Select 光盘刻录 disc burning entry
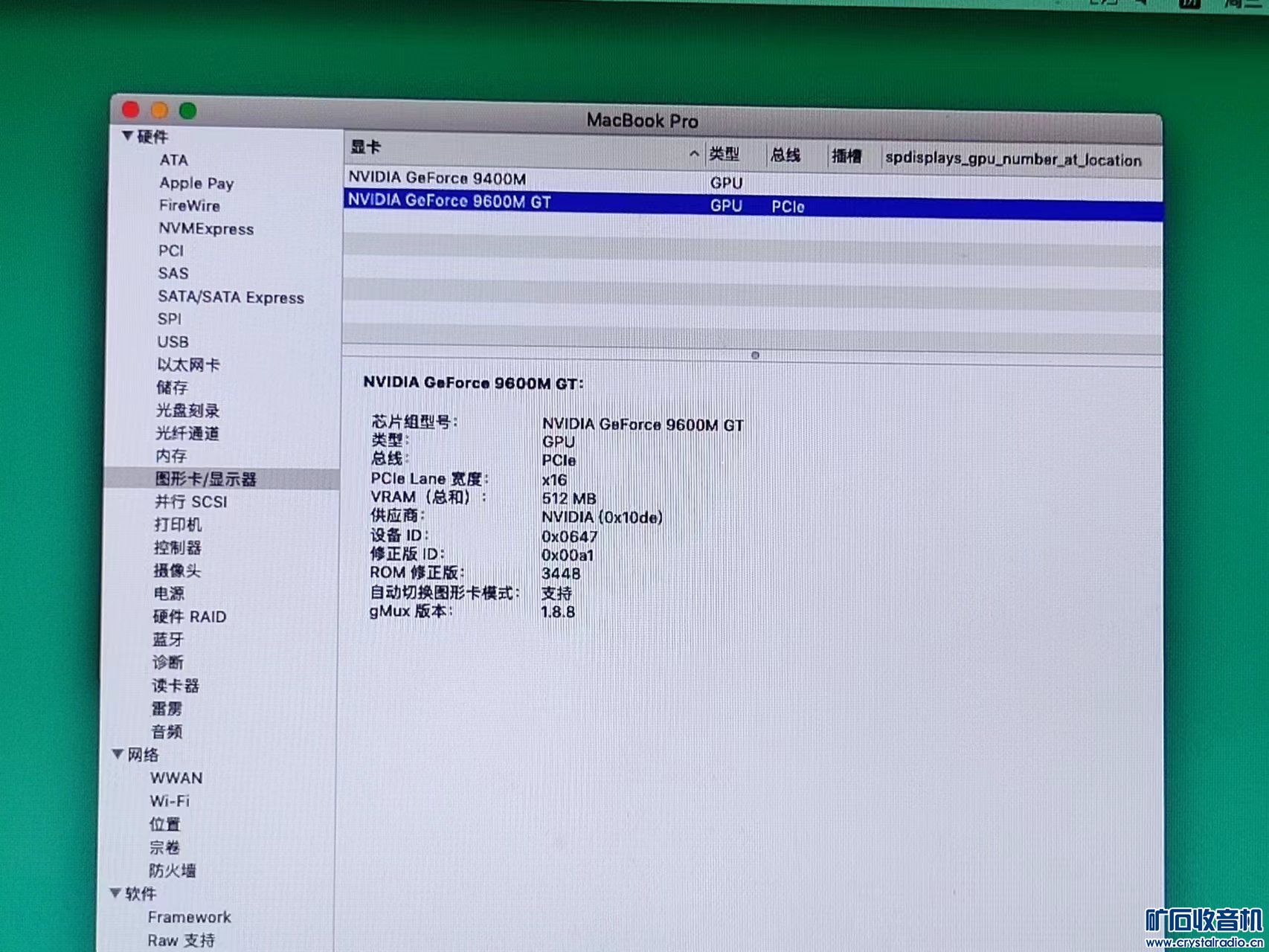The height and width of the screenshot is (952, 1269). point(187,411)
